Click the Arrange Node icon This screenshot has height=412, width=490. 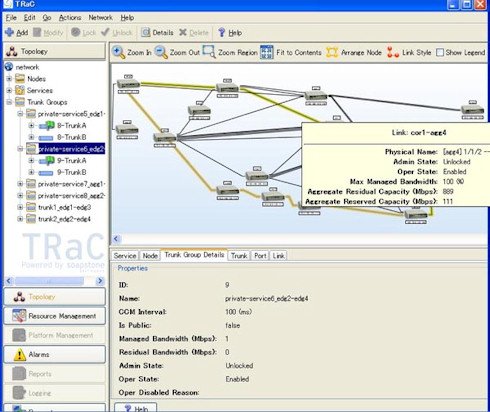click(332, 52)
